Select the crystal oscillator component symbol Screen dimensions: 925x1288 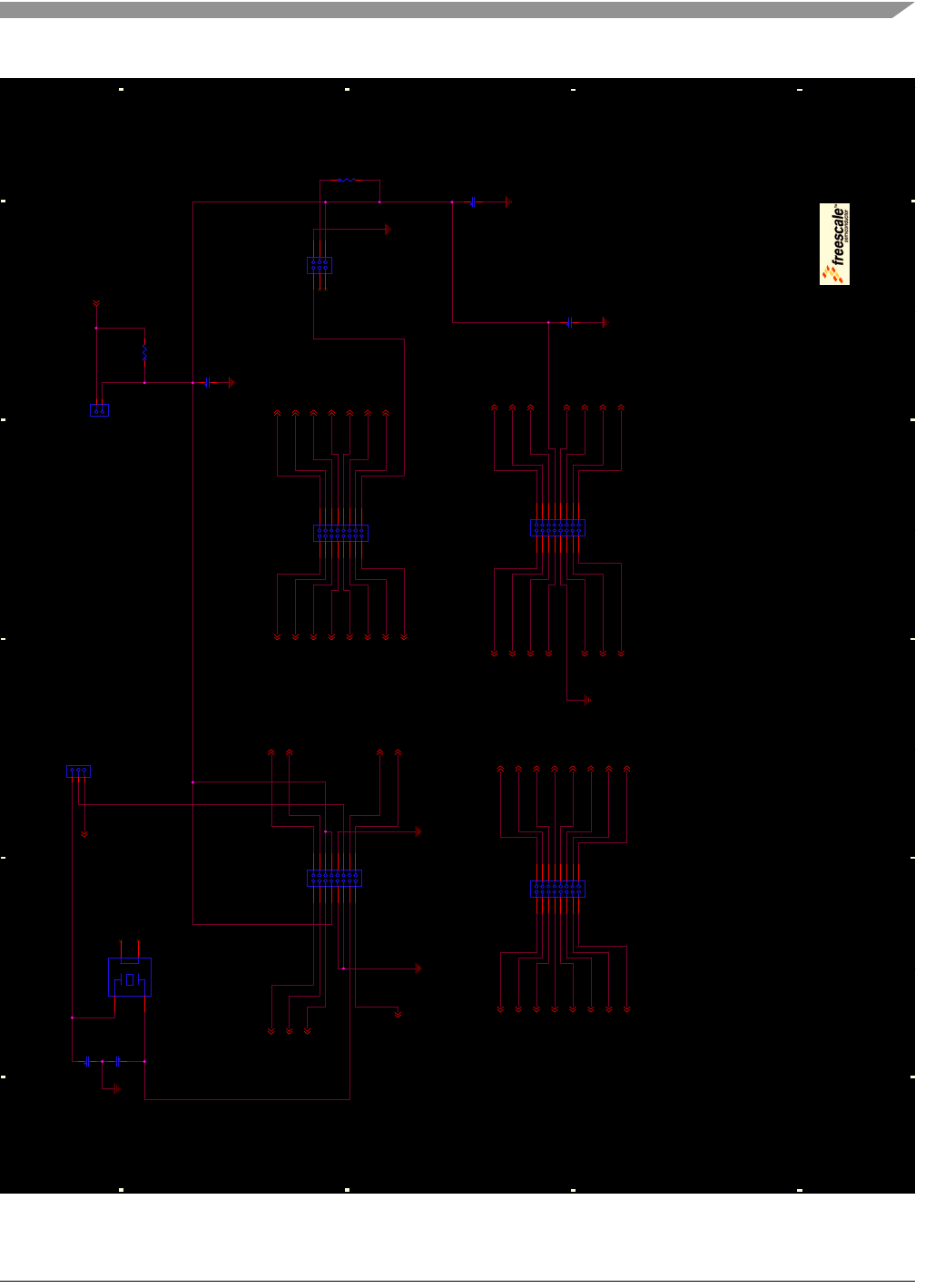(130, 978)
